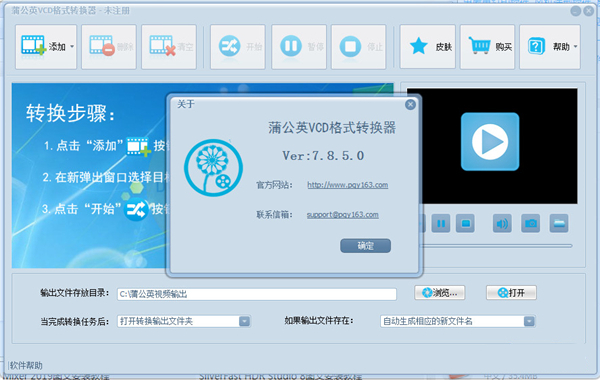Click the 转换步骤 heading text

[x=71, y=114]
